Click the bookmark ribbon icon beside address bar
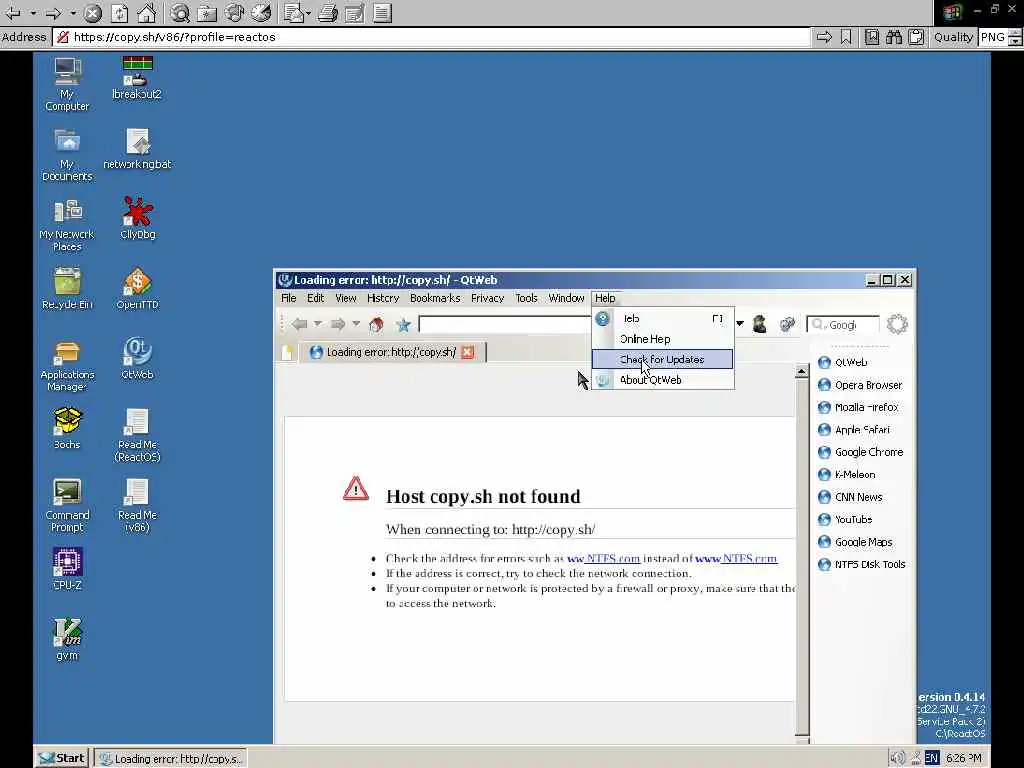 coord(846,37)
